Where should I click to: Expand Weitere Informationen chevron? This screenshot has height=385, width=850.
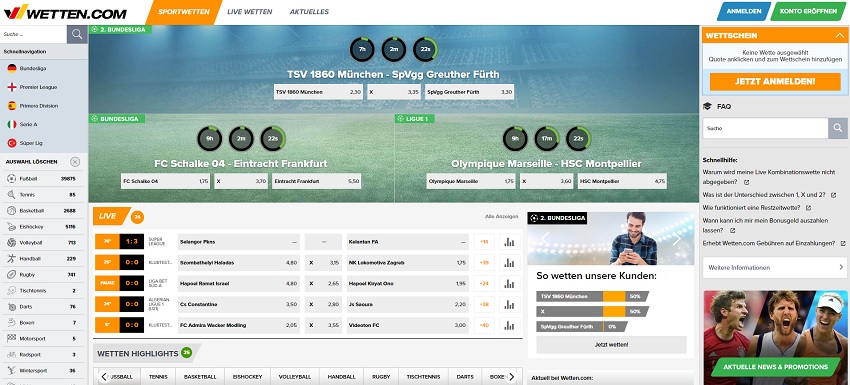tap(841, 267)
